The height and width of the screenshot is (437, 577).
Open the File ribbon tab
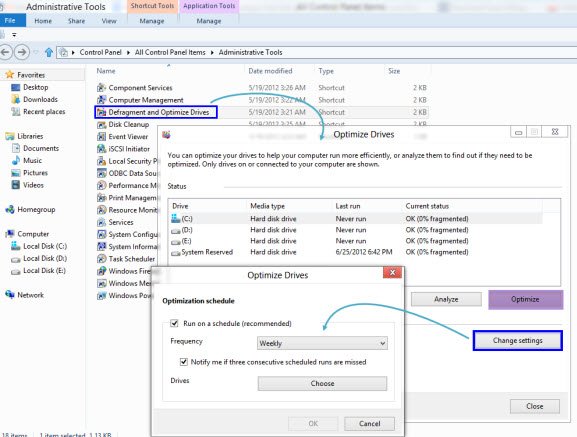pos(11,21)
